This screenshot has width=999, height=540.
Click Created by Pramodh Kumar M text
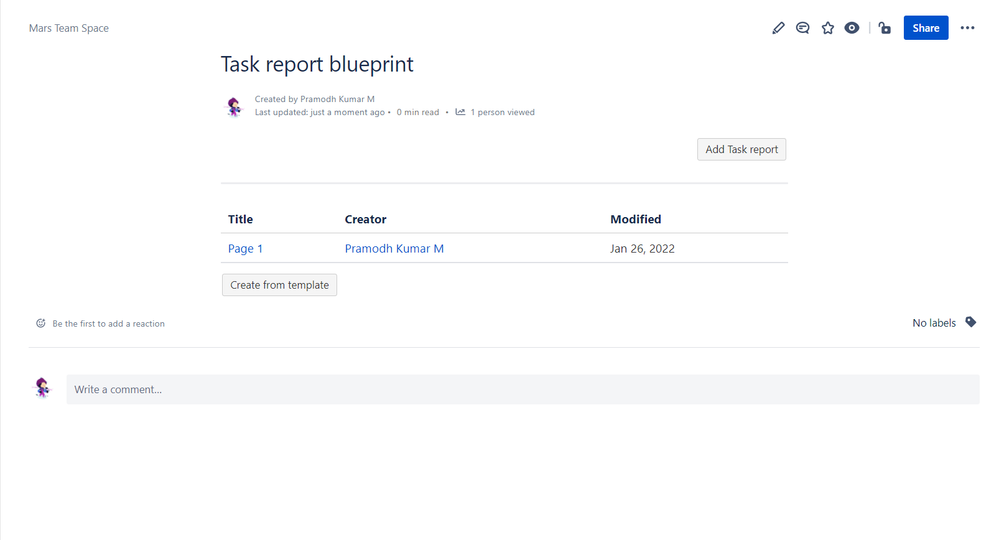[x=315, y=99]
